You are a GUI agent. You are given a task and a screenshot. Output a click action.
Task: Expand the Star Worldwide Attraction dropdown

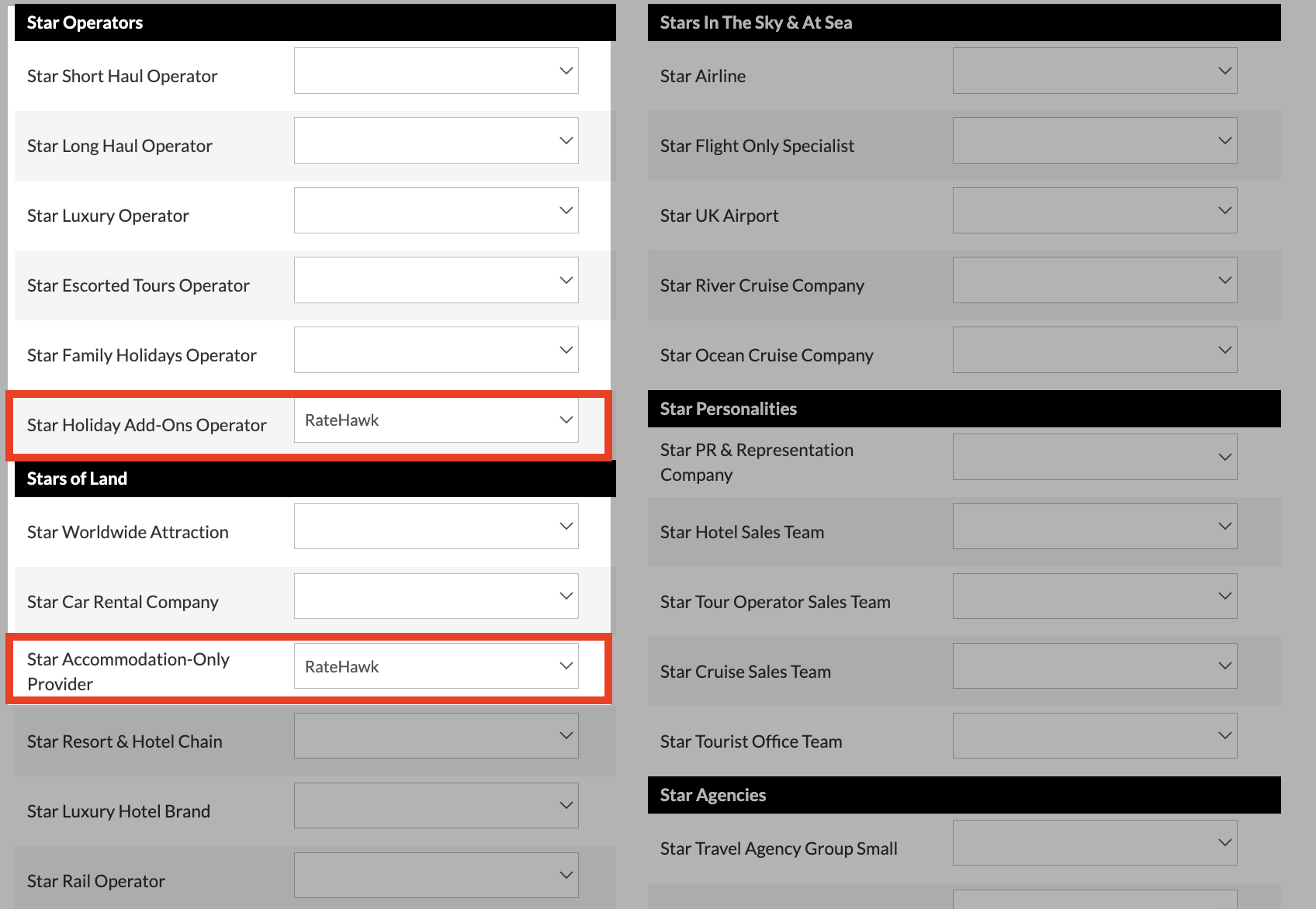pos(436,526)
